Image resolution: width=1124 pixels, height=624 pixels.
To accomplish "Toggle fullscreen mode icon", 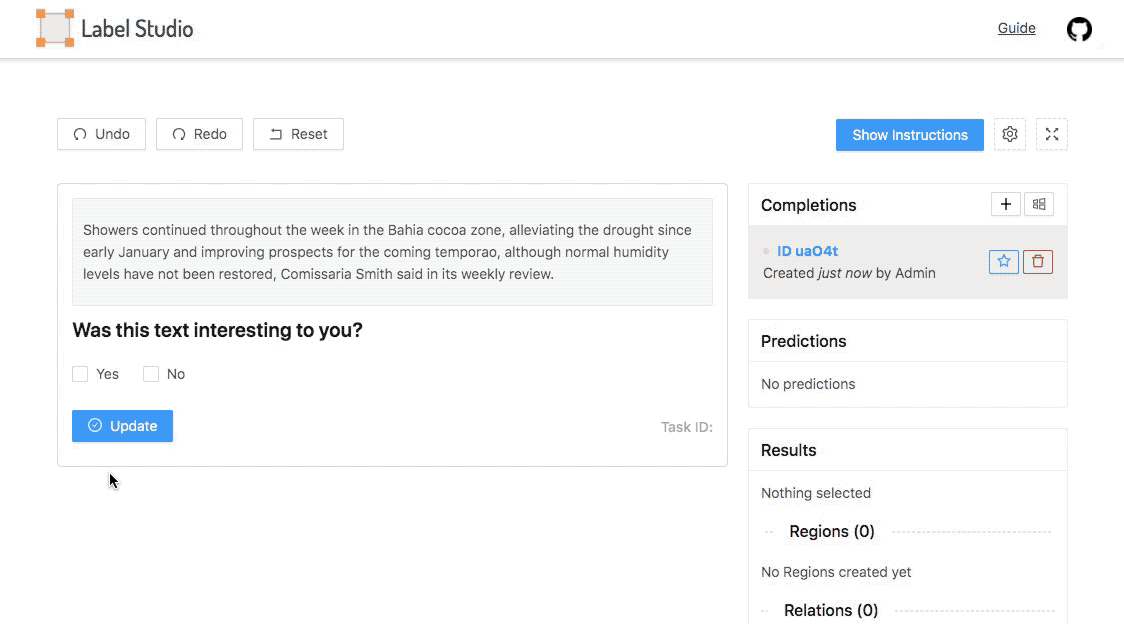I will click(x=1052, y=134).
